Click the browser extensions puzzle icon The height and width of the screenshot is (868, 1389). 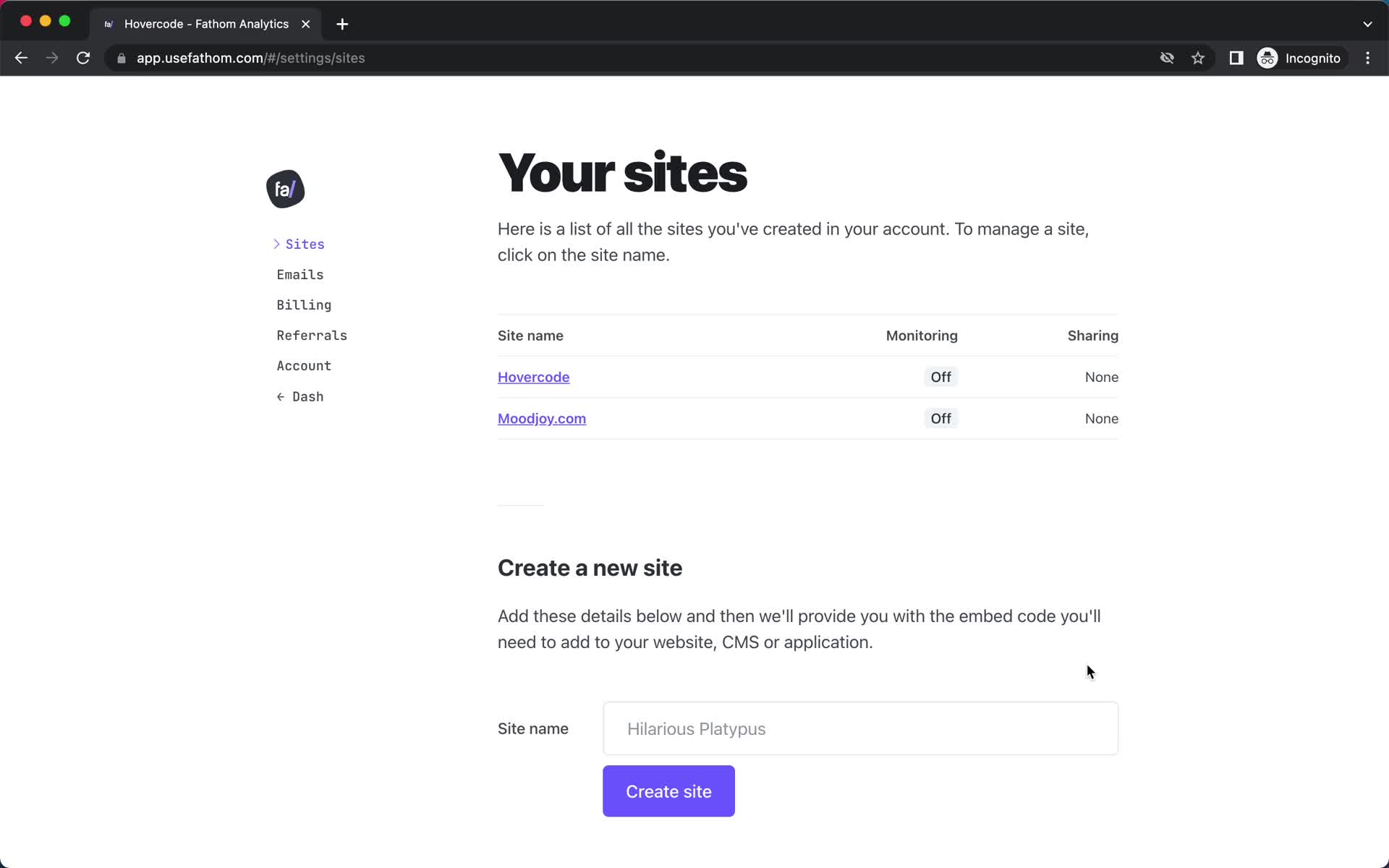[x=1236, y=58]
